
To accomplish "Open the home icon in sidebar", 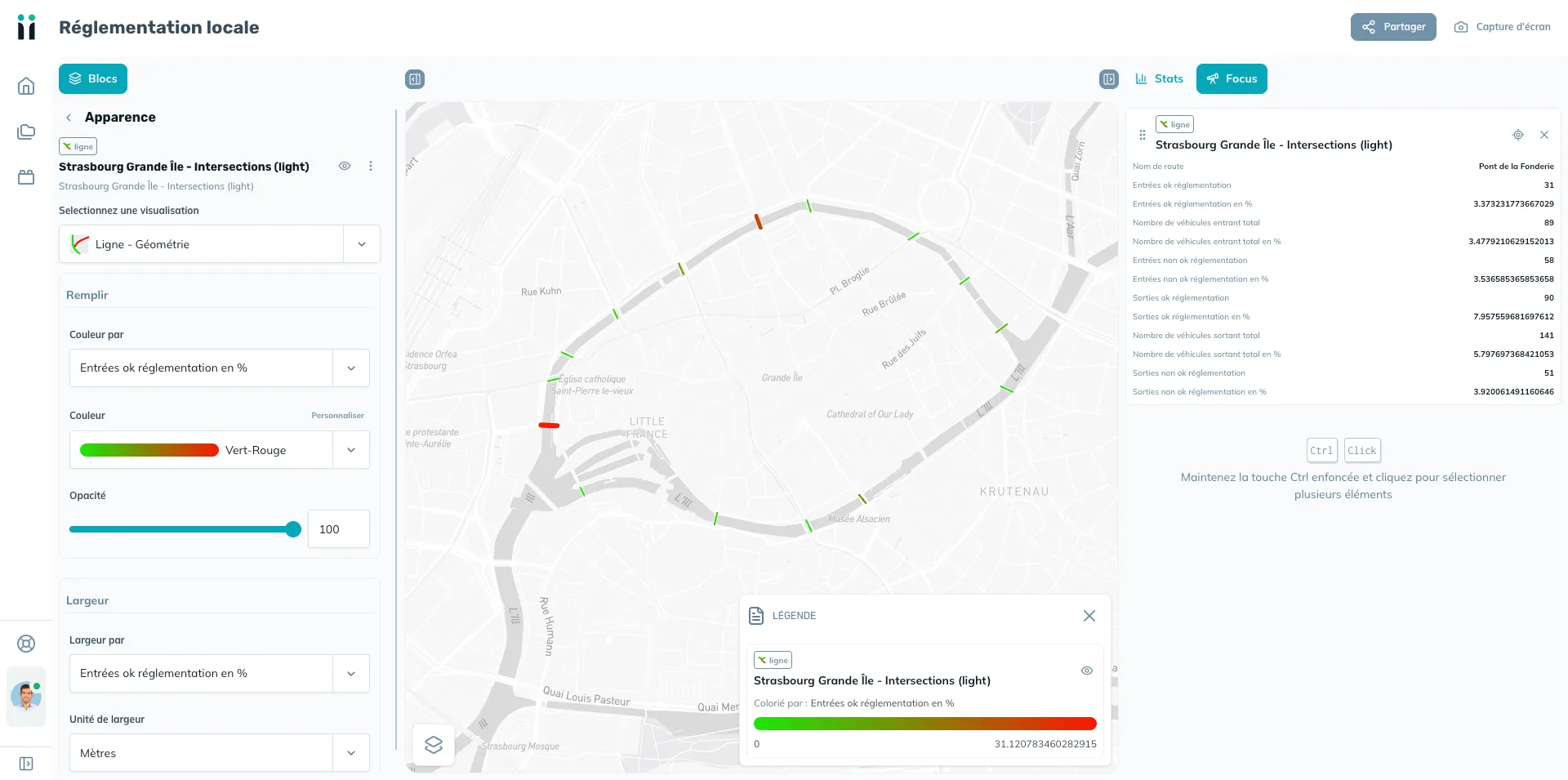I will 26,86.
